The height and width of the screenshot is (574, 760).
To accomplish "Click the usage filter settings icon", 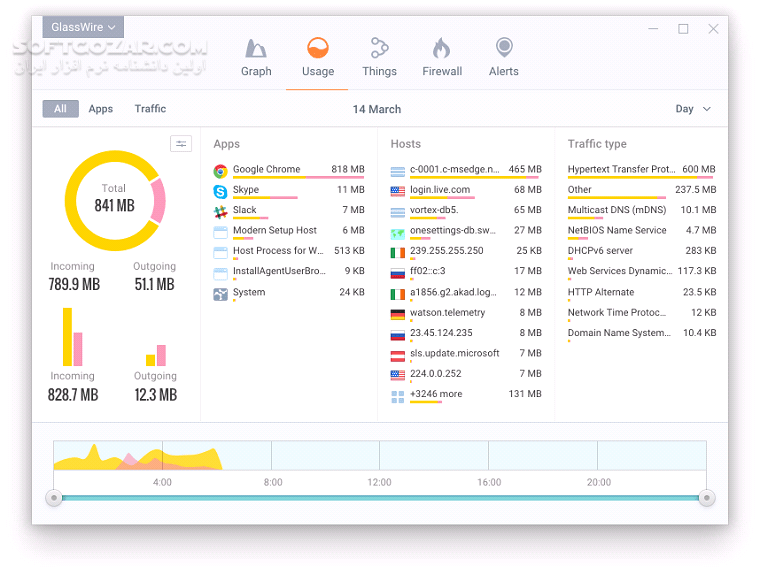I will tap(181, 144).
